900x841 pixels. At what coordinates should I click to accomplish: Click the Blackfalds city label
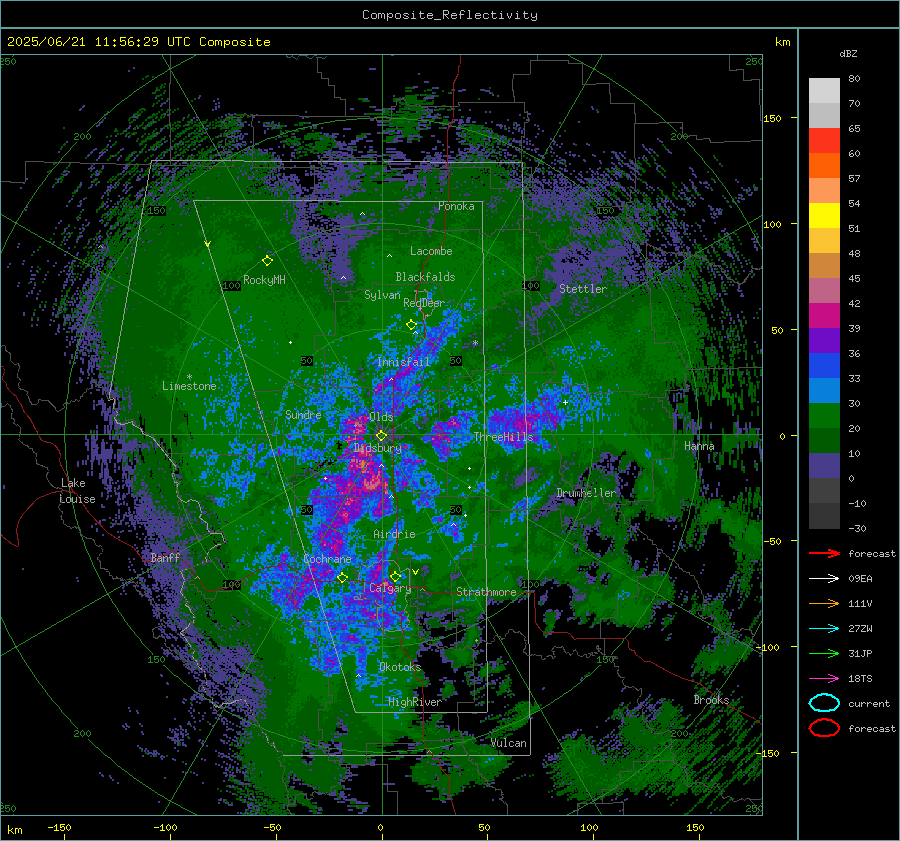coord(425,277)
